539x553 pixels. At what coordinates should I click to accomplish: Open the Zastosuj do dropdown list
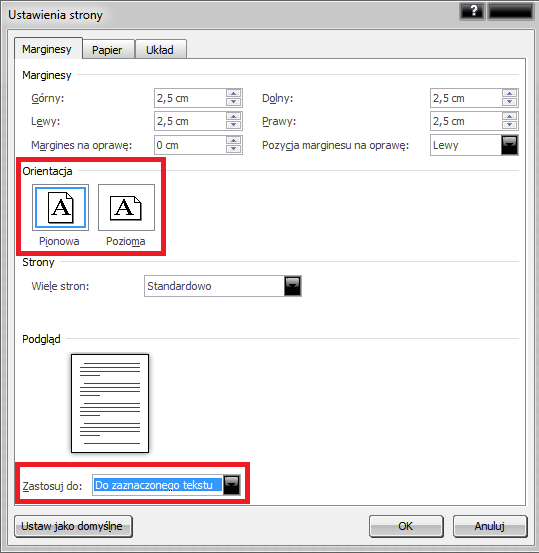click(232, 485)
